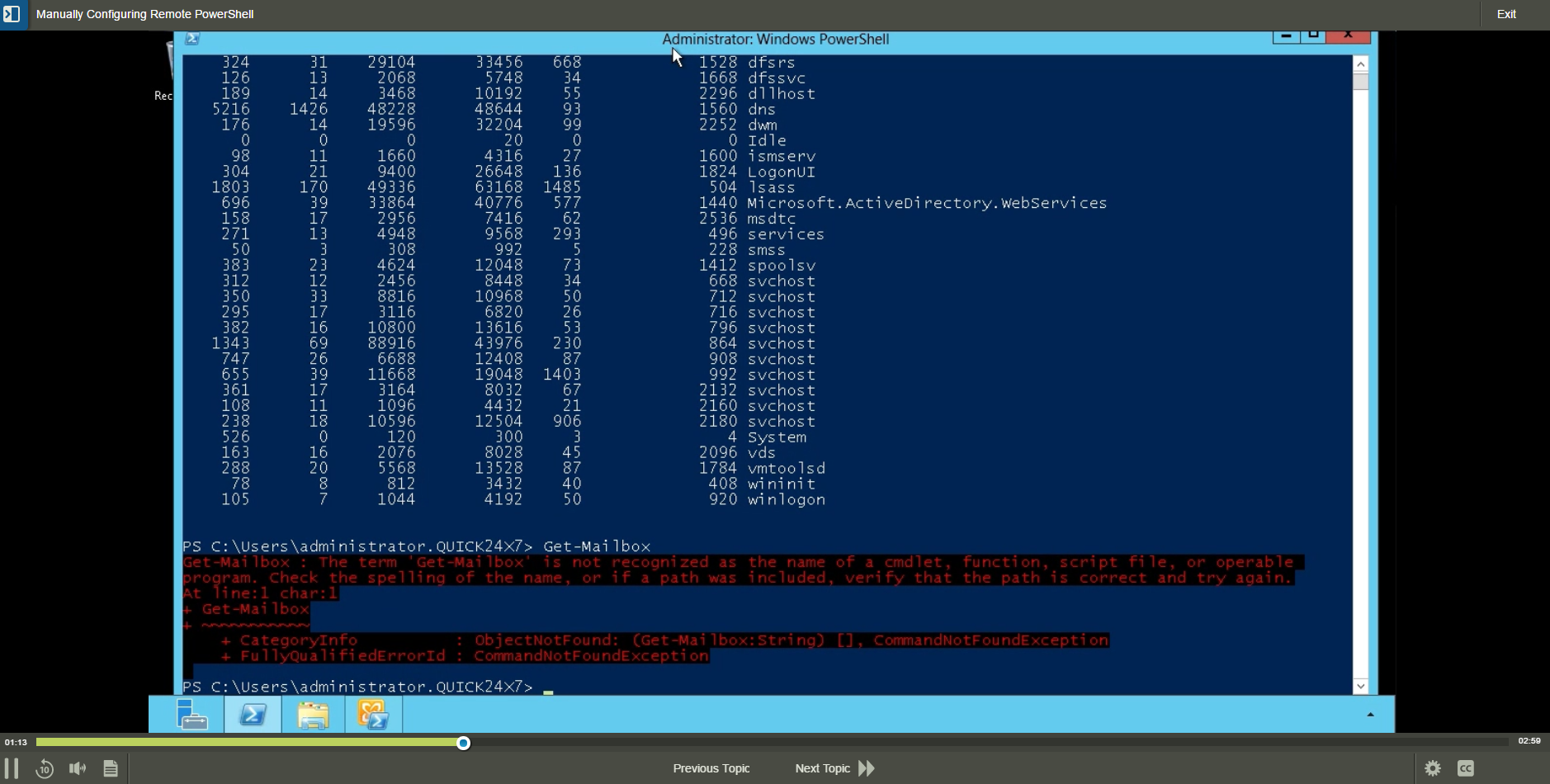Click Exit at the top right

[x=1508, y=13]
